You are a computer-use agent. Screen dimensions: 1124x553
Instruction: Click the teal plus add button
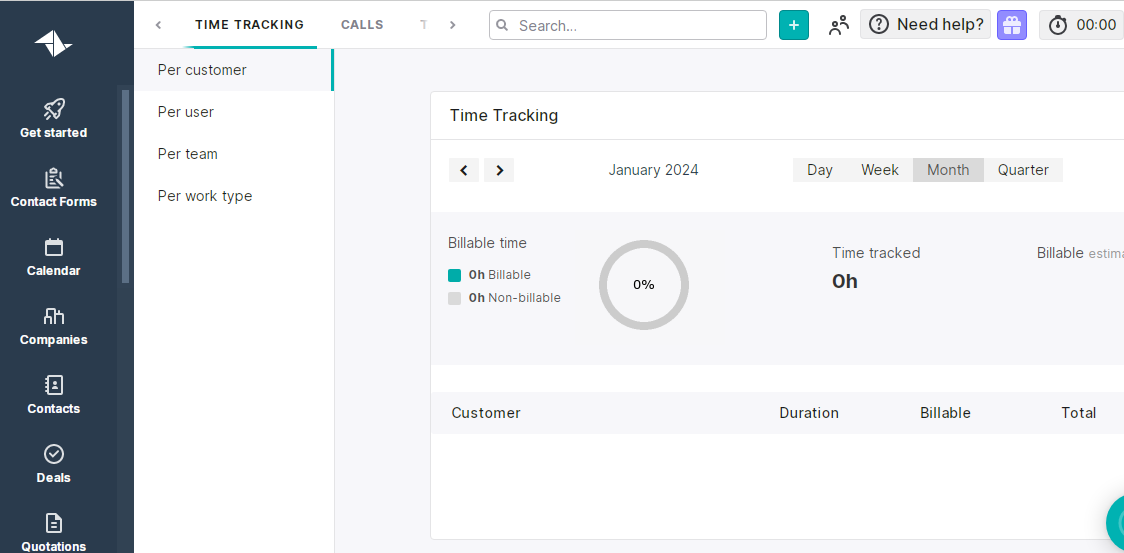pyautogui.click(x=794, y=25)
